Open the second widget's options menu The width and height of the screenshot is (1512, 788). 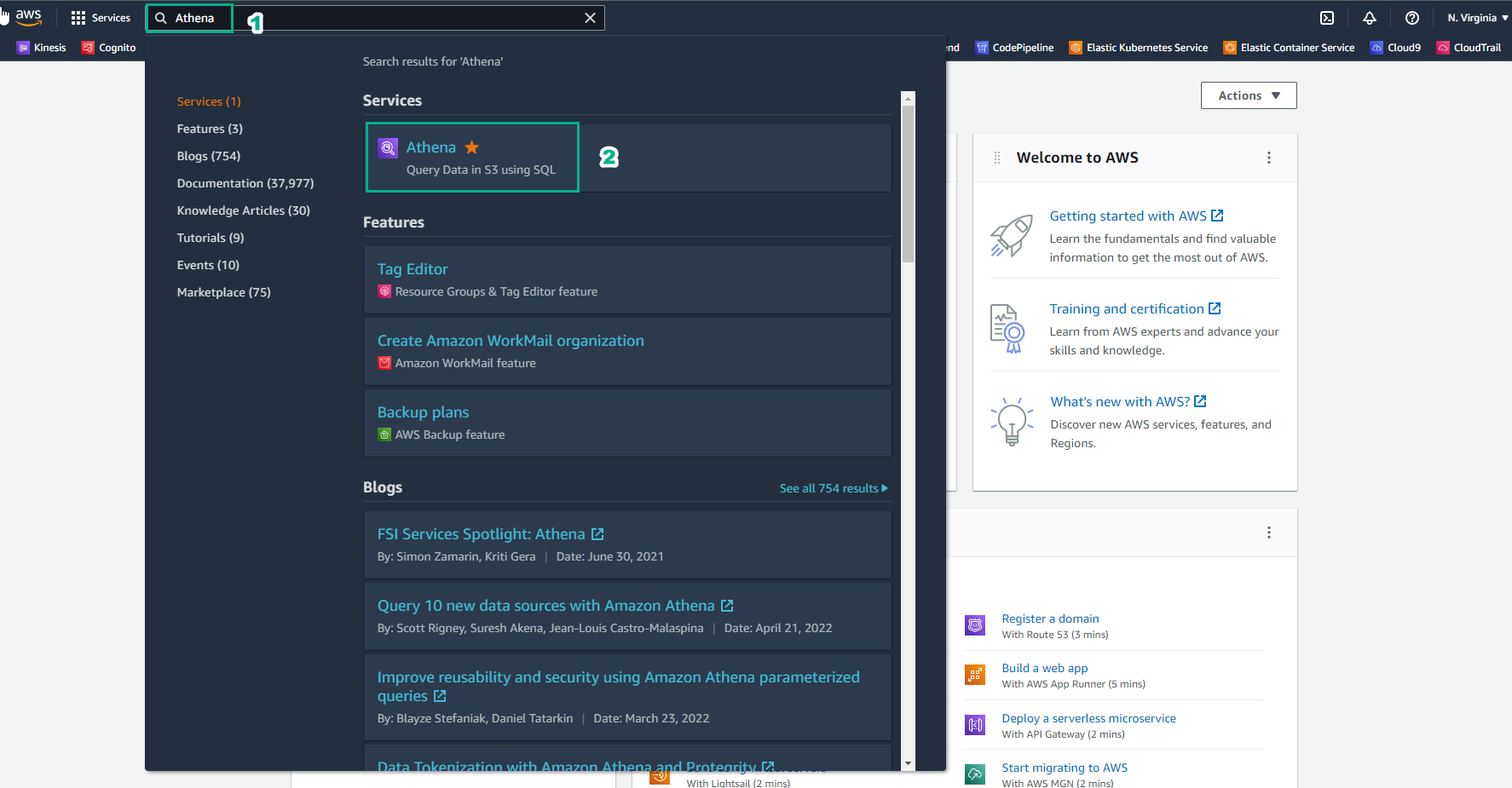1269,532
